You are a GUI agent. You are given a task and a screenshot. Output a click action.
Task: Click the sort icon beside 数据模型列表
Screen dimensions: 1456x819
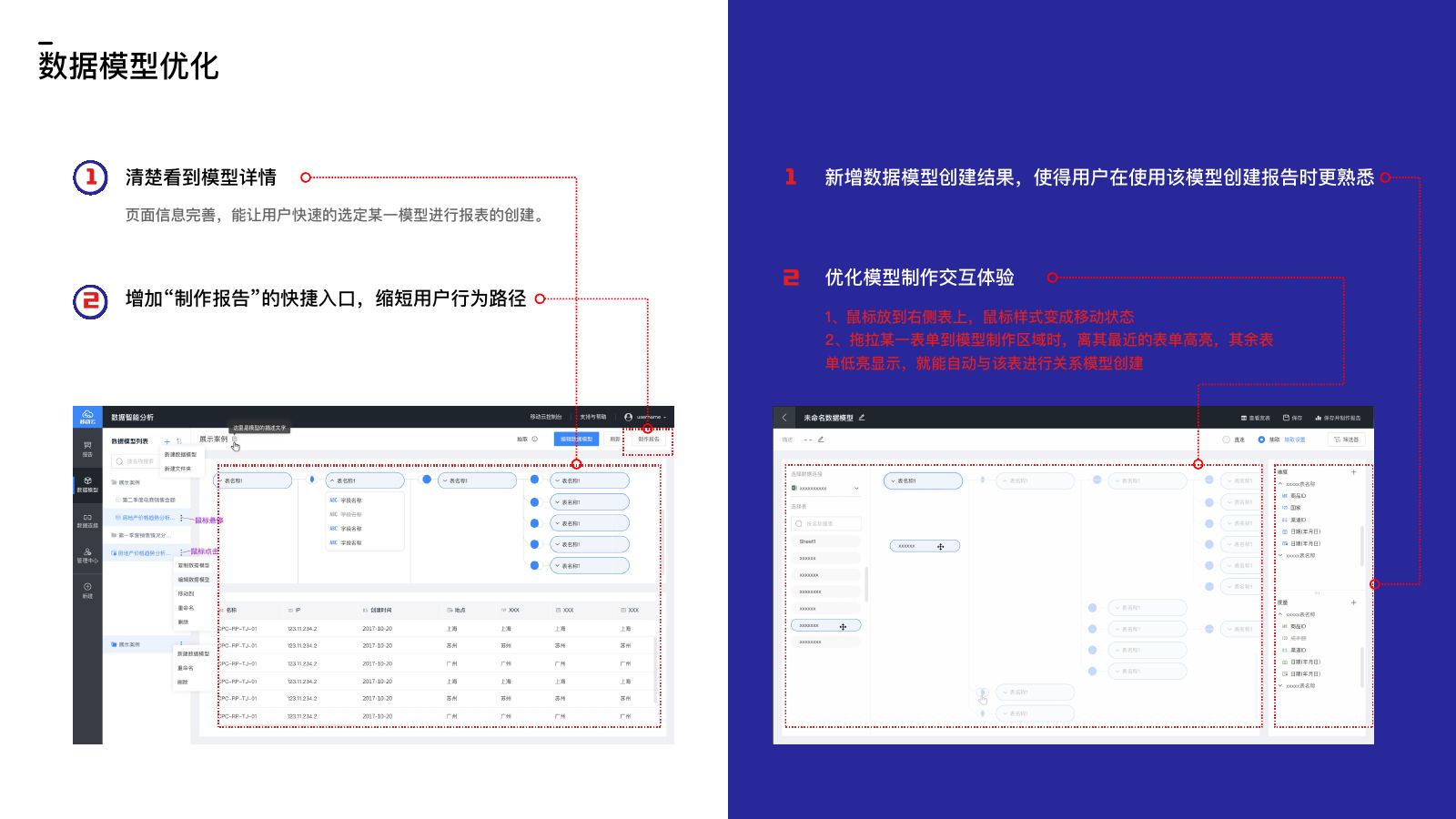(x=179, y=441)
